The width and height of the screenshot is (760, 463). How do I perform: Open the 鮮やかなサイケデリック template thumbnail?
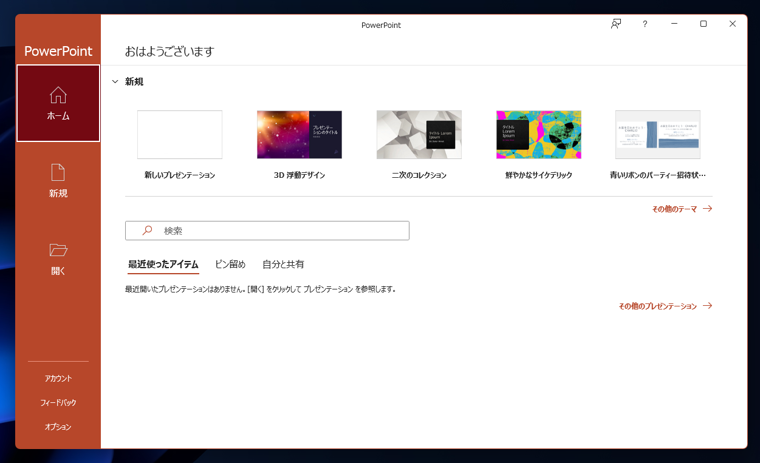pos(538,134)
